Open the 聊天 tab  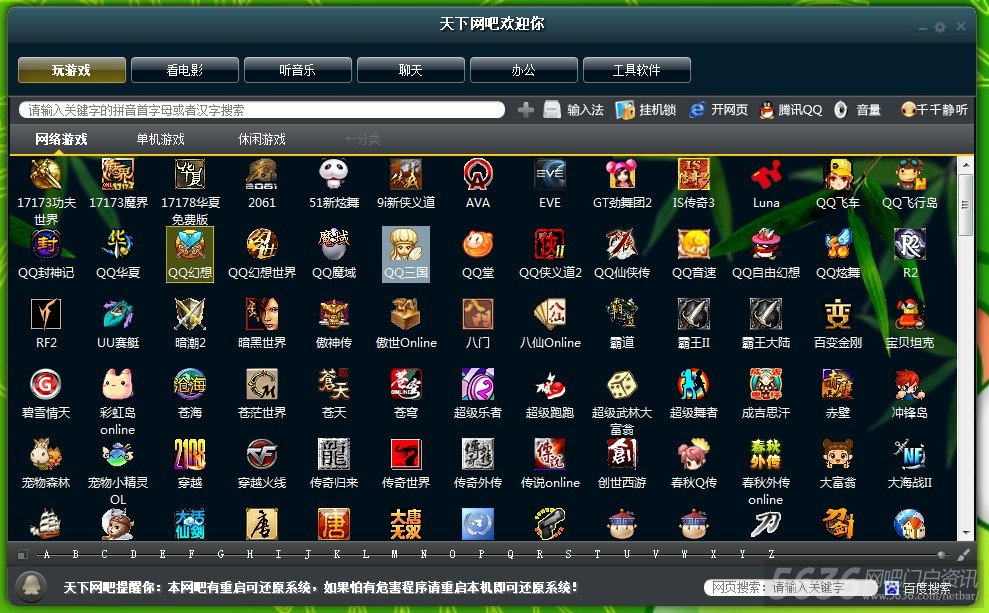411,70
